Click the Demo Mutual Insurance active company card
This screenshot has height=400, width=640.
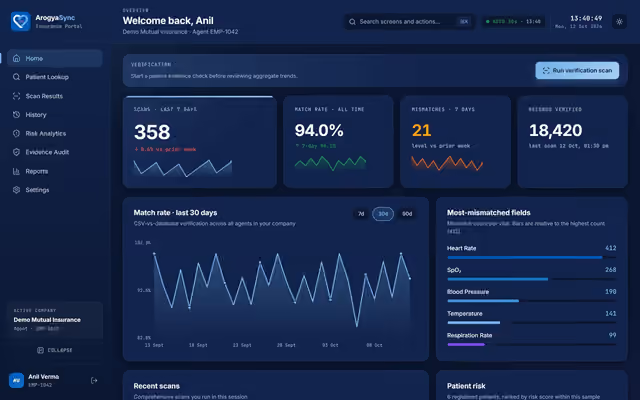click(55, 320)
